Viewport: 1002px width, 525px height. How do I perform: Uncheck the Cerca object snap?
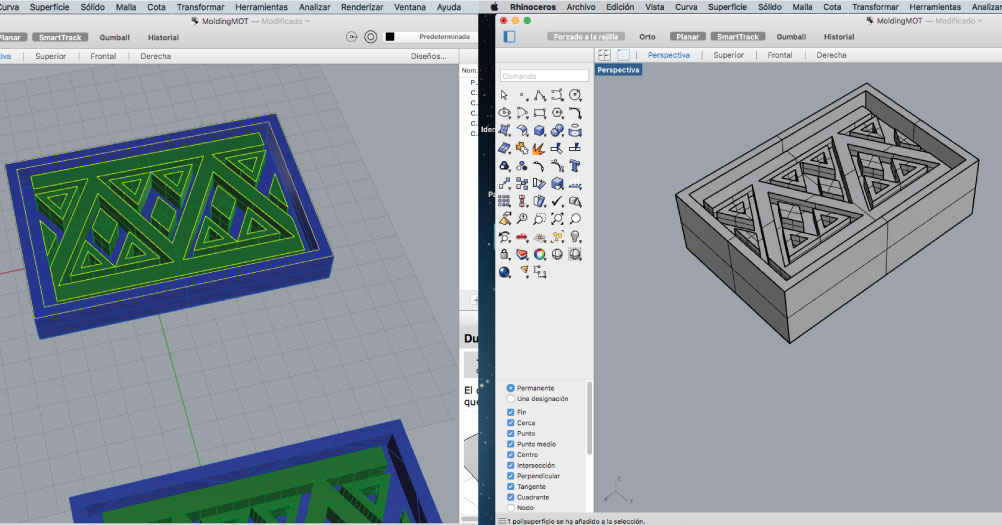pos(511,423)
